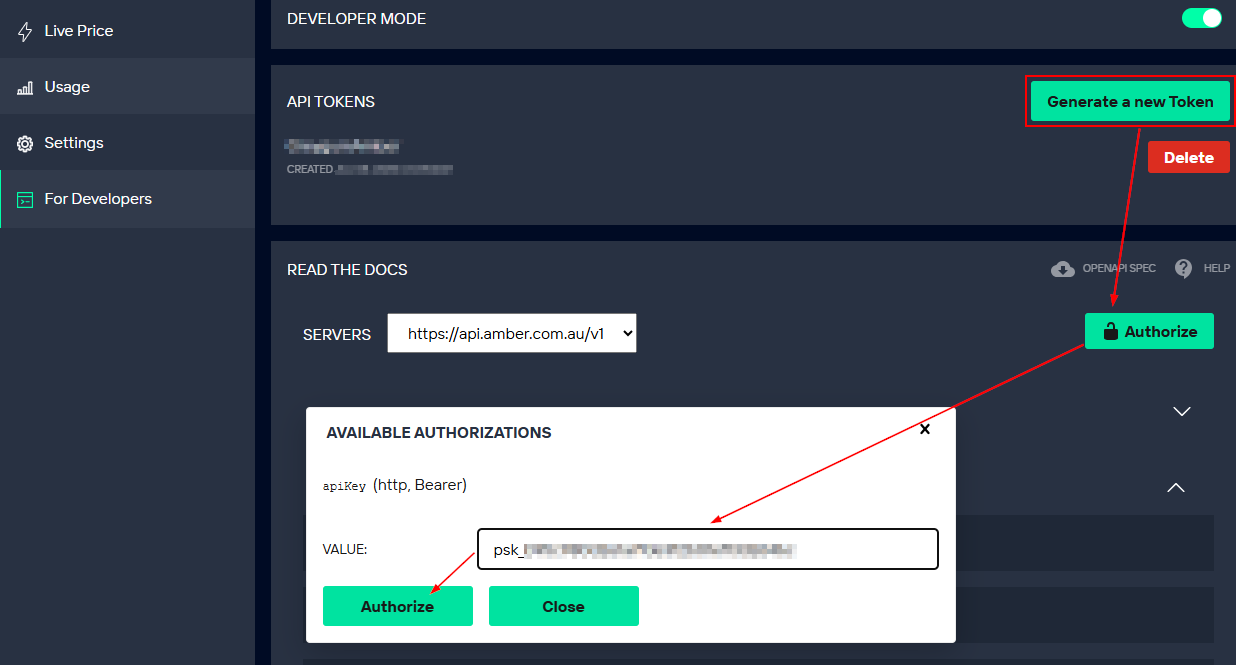
Task: Dismiss the Available Authorizations dialog with X
Action: click(x=925, y=429)
